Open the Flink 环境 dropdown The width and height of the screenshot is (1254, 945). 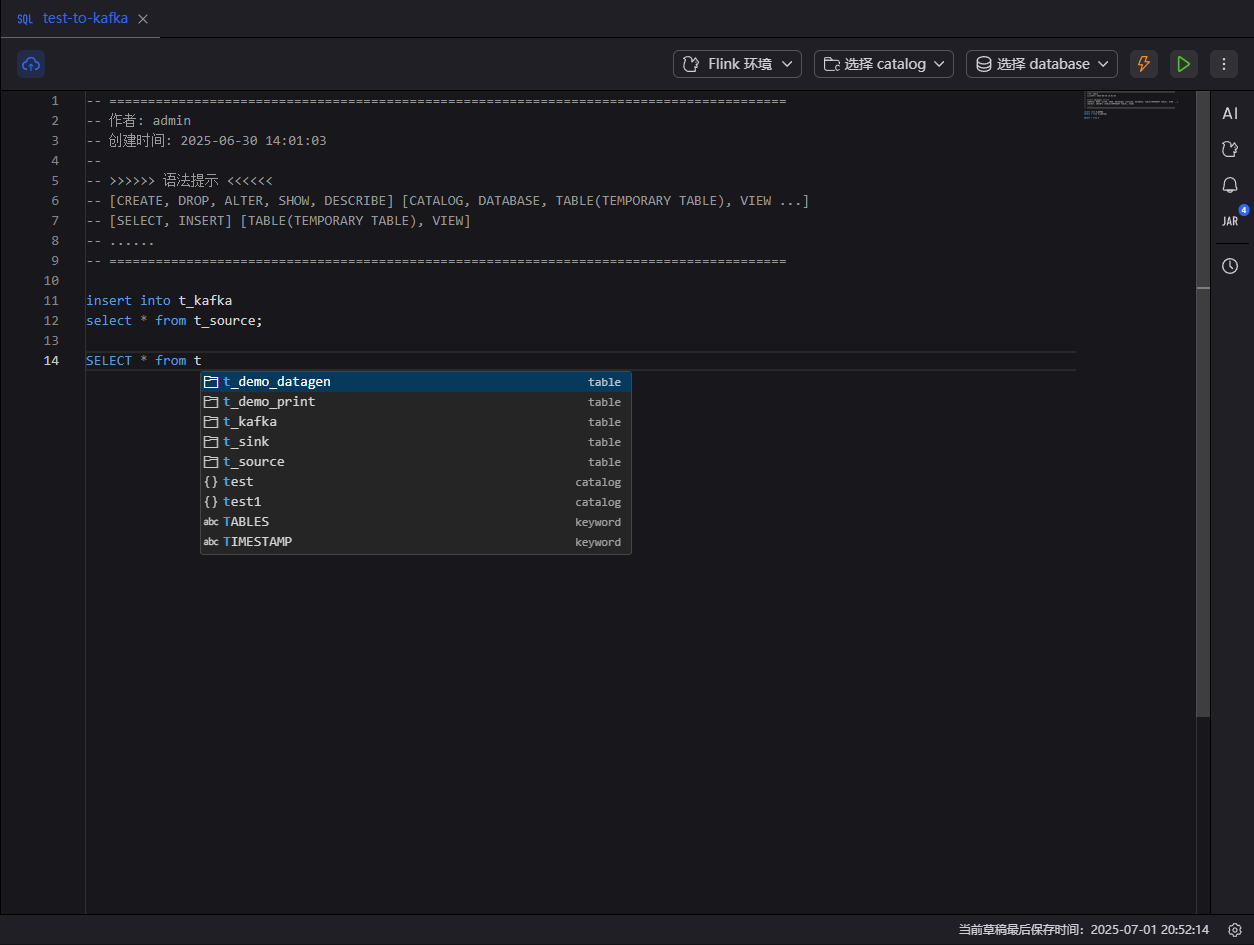(737, 64)
